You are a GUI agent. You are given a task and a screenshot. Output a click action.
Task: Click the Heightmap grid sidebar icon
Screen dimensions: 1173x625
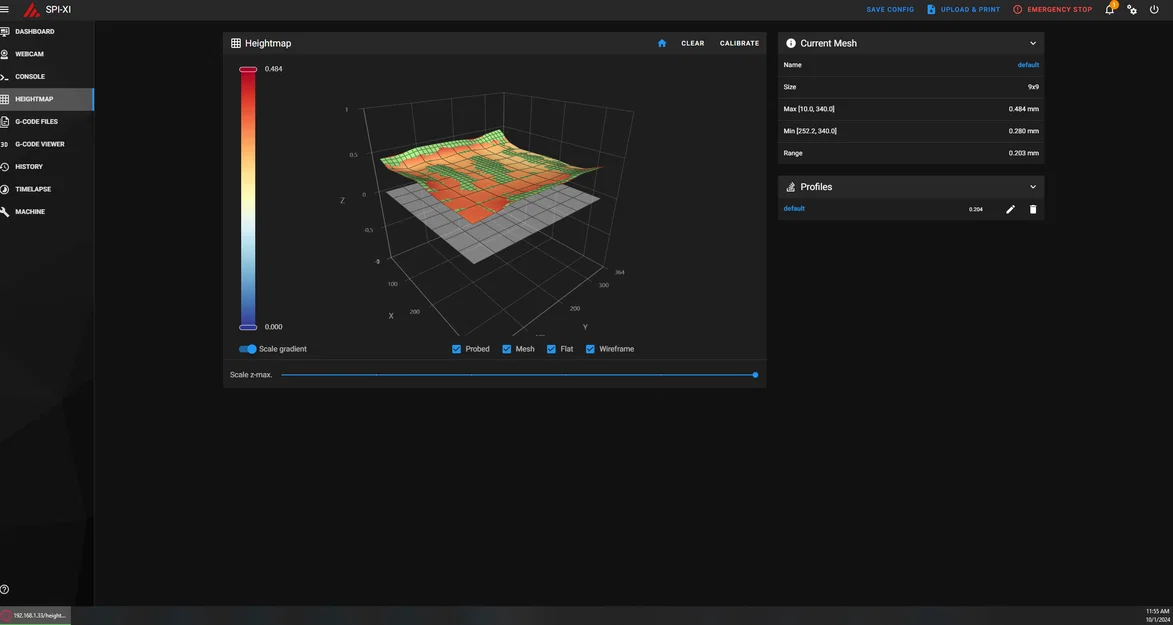tap(4, 99)
